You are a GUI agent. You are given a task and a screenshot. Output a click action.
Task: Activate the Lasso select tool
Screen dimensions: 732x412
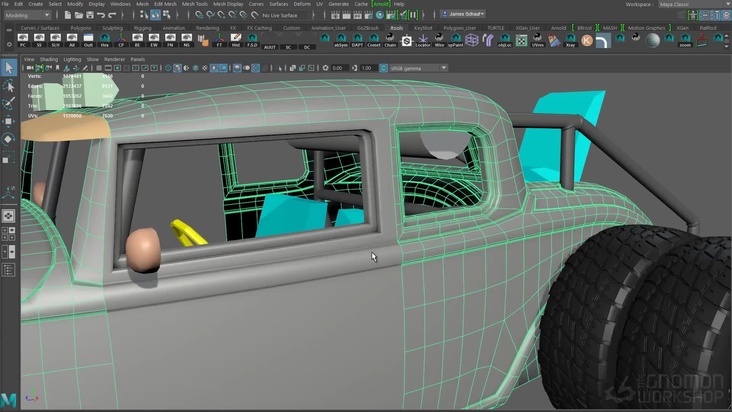click(x=9, y=86)
